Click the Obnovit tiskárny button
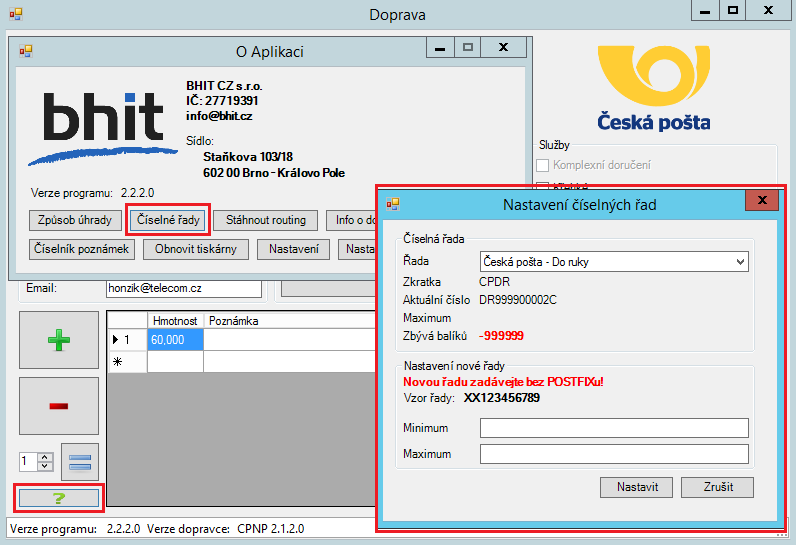Screen dimensions: 796x545 (196, 249)
